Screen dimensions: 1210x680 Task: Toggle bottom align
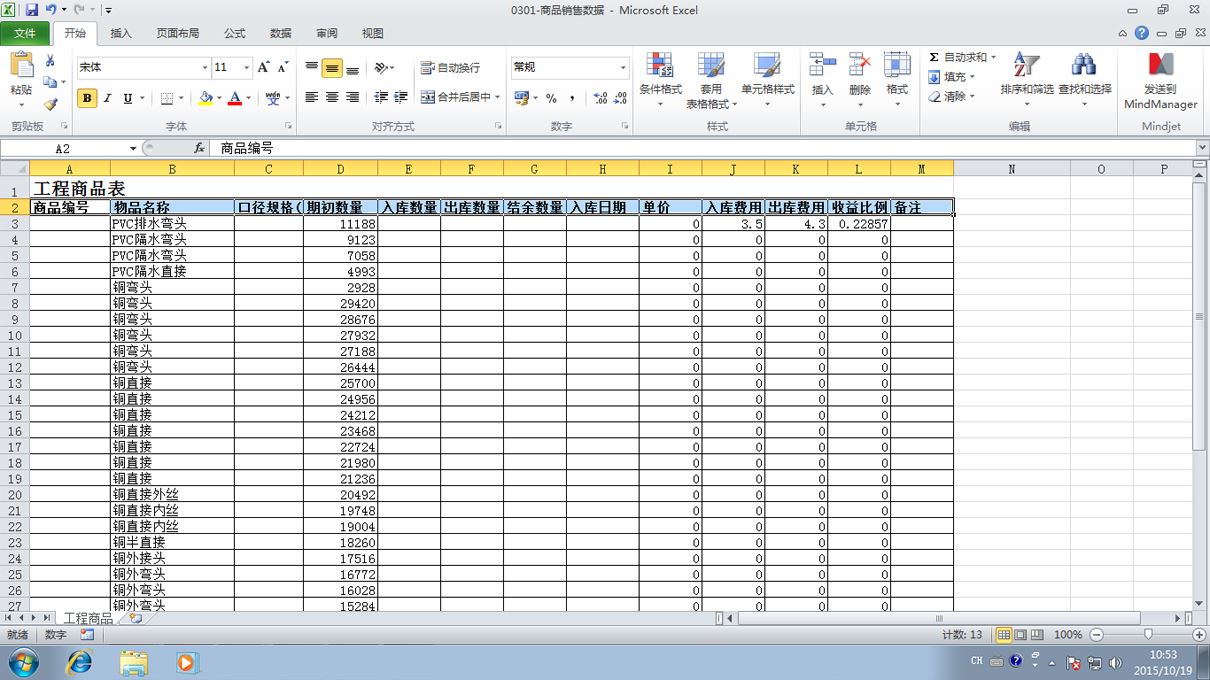pyautogui.click(x=352, y=68)
